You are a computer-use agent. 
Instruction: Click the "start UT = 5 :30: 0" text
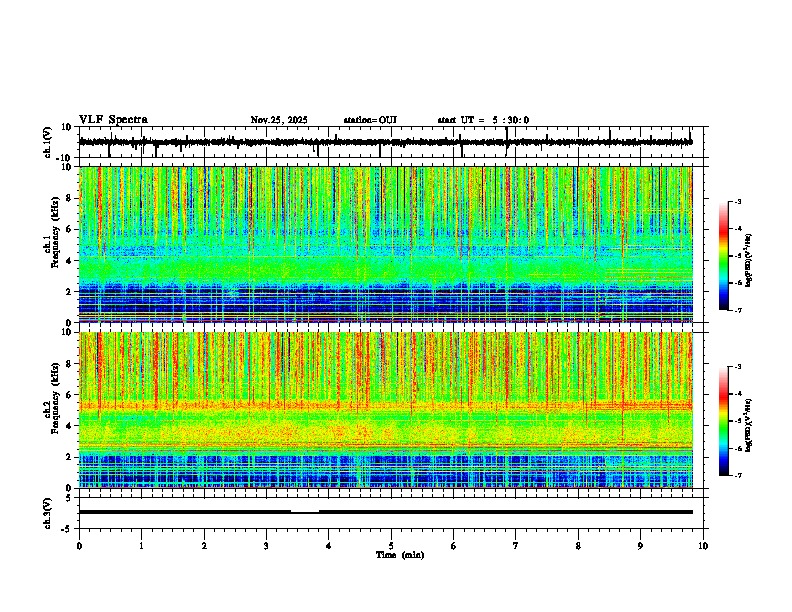coord(483,120)
